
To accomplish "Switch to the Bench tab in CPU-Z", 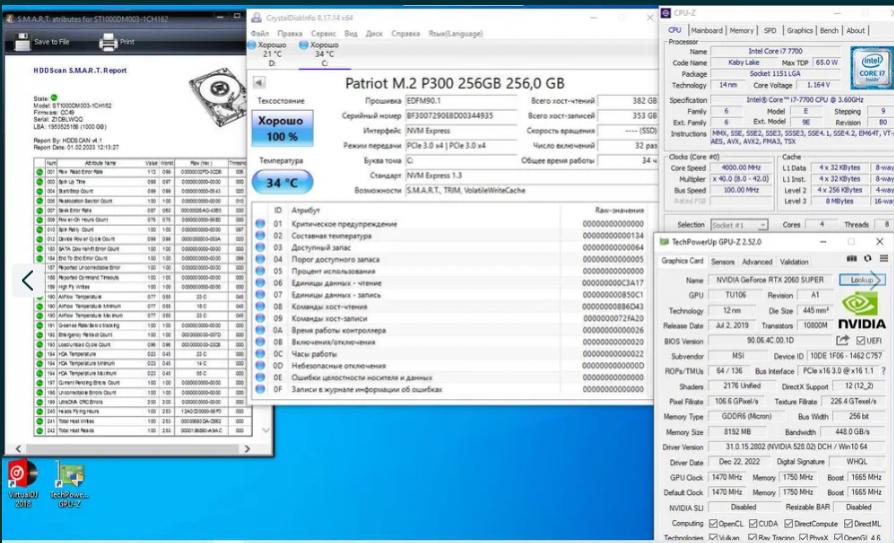I will [829, 30].
